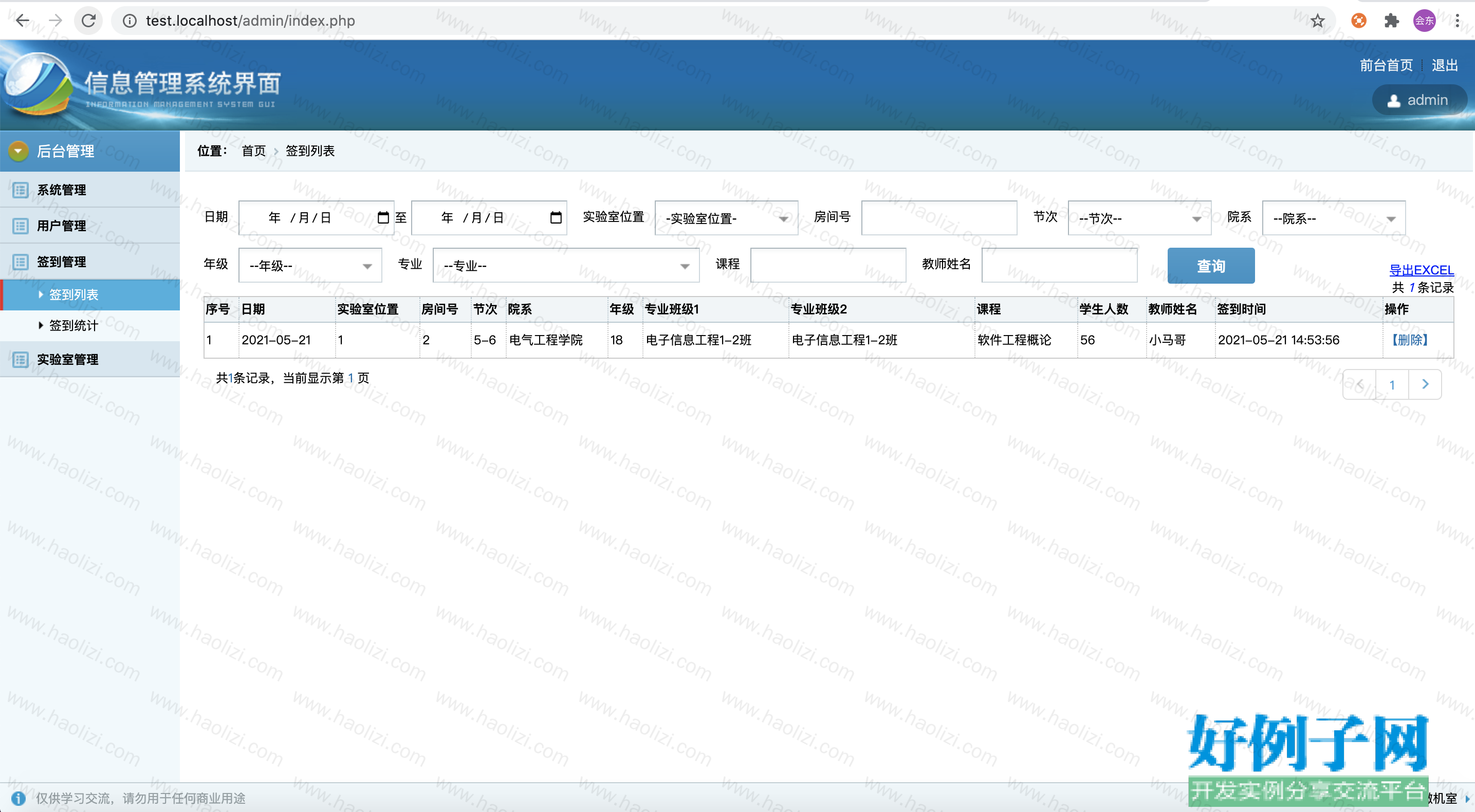Screen dimensions: 1475x812
Task: Open 签到管理 menu section
Action: [x=90, y=262]
